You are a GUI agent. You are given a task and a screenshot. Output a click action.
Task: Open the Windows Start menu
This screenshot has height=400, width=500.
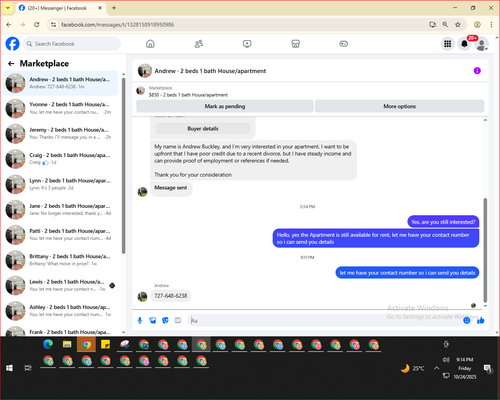pyautogui.click(x=9, y=368)
